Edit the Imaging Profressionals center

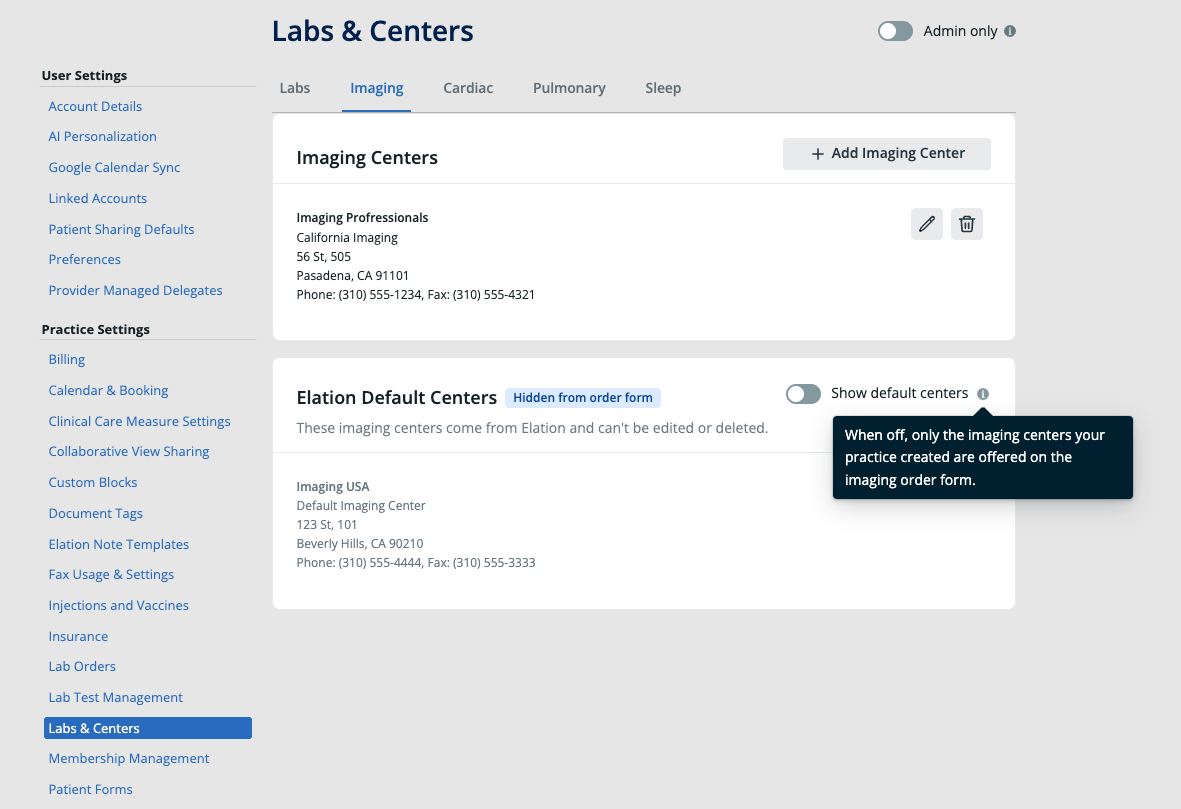tap(926, 224)
